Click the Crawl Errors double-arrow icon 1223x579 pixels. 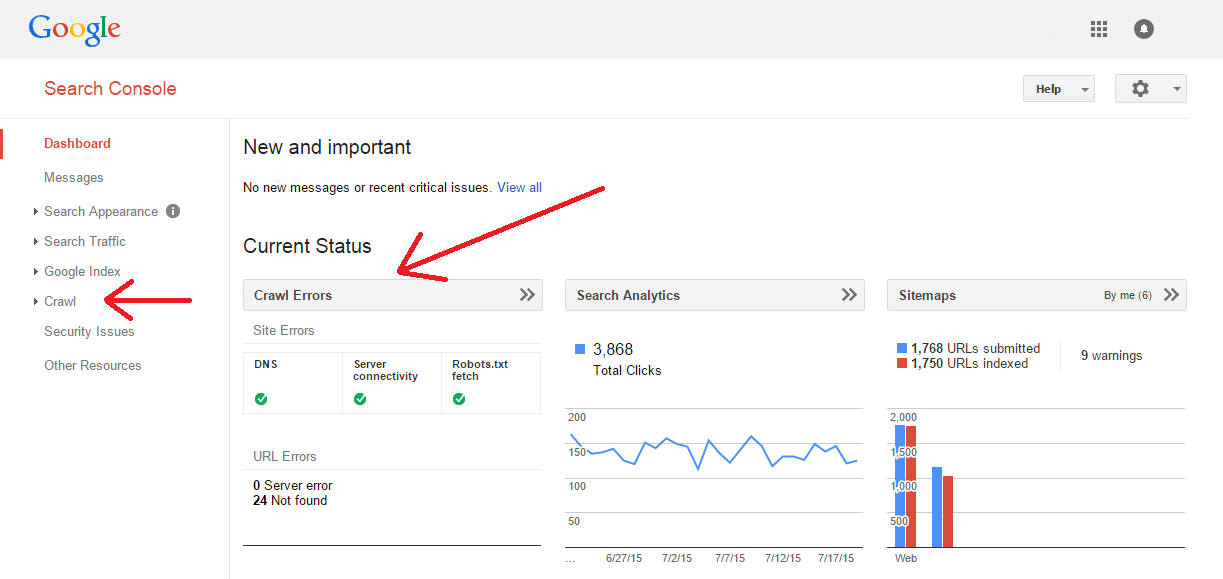[x=527, y=295]
